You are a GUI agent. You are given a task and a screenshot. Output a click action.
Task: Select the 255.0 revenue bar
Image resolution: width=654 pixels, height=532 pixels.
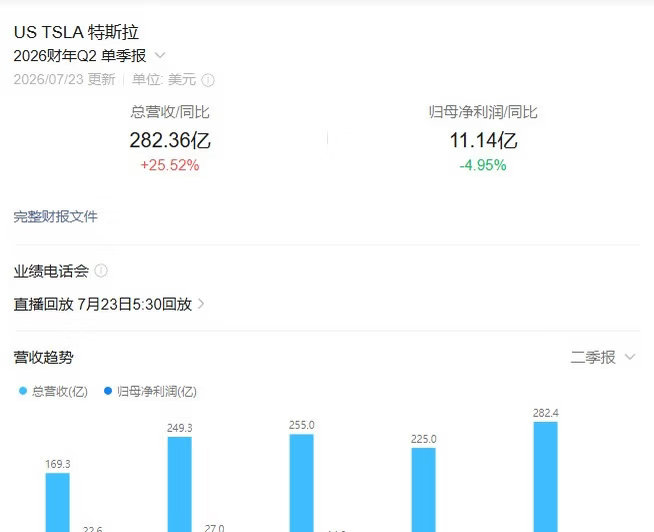pyautogui.click(x=302, y=483)
